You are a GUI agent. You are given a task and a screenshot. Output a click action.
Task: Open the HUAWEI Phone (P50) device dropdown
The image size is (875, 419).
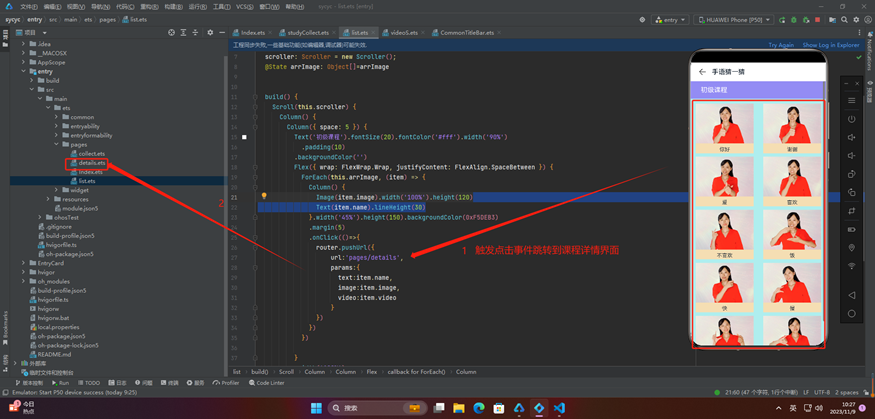pyautogui.click(x=733, y=20)
